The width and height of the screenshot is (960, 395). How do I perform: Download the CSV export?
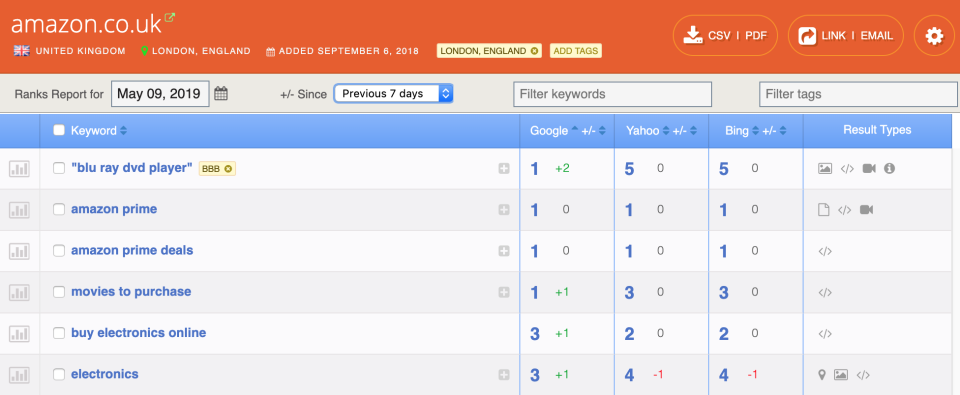click(719, 36)
